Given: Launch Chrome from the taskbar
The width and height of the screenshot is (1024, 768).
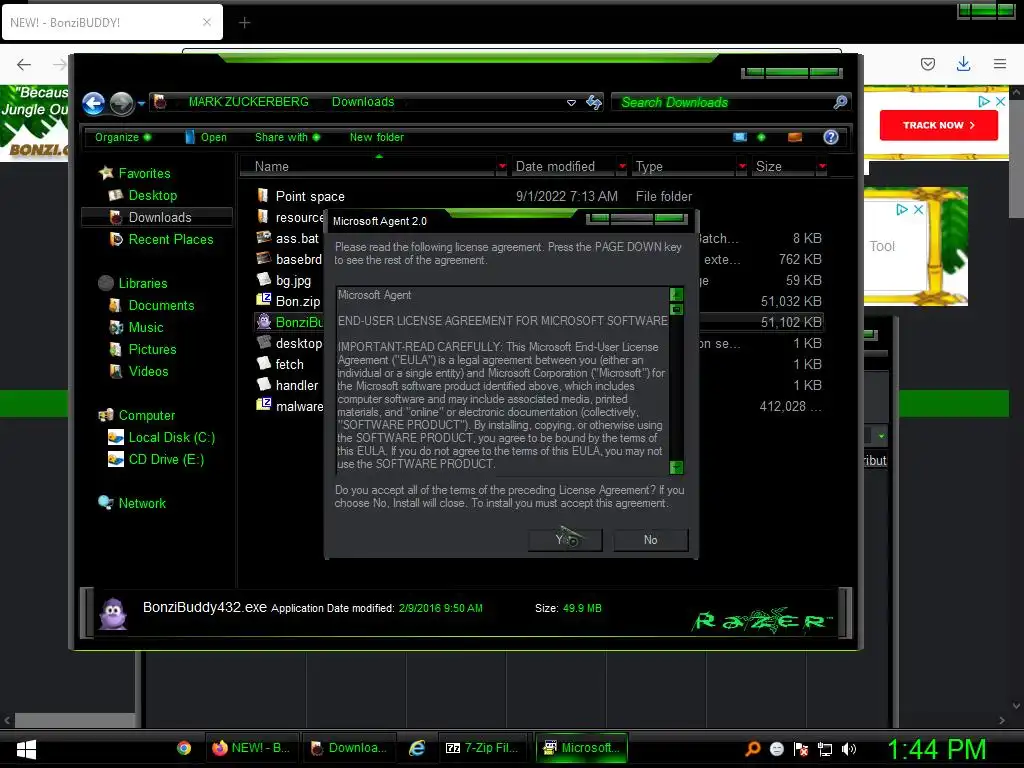Looking at the screenshot, I should (184, 748).
